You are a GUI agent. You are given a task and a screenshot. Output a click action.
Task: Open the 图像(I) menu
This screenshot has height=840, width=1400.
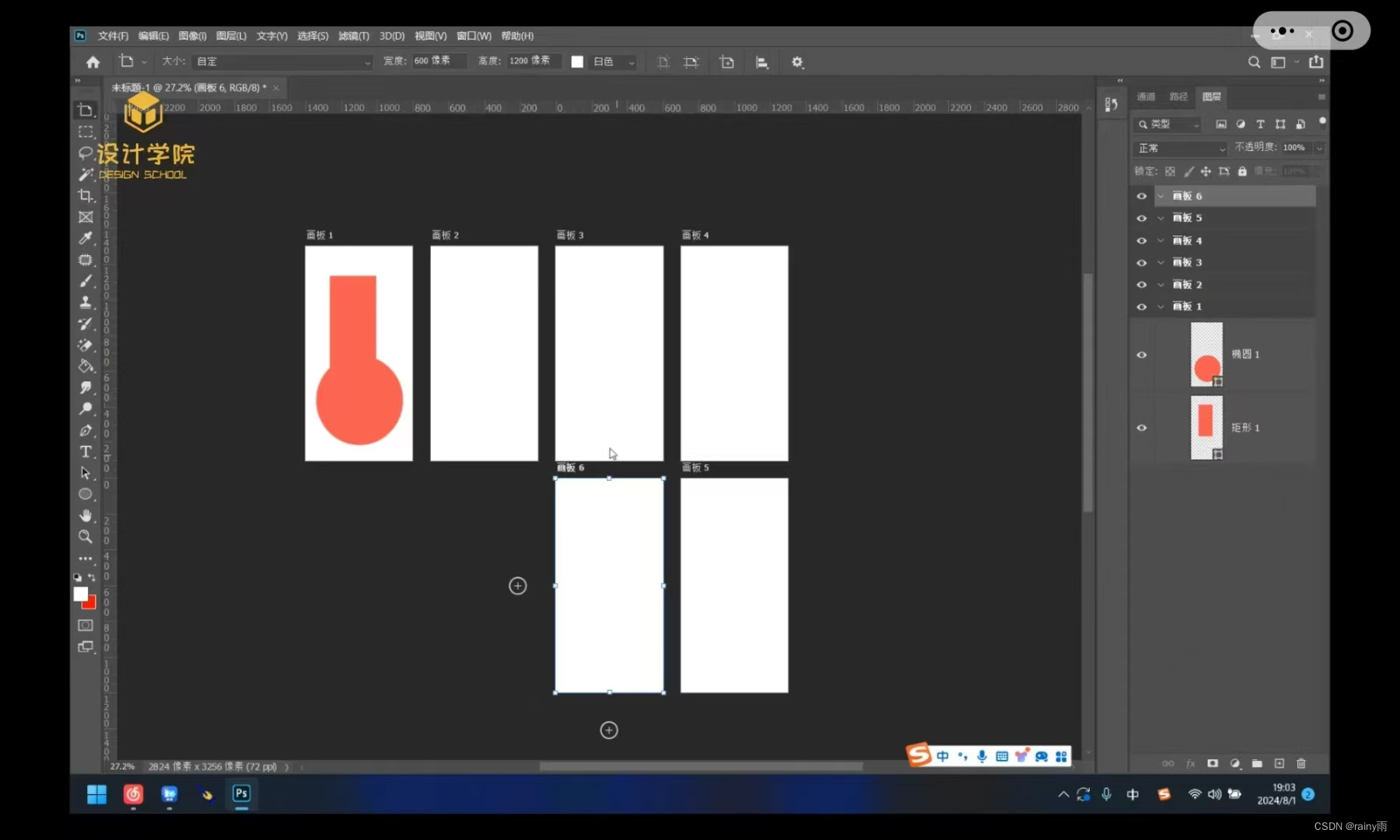pos(192,36)
